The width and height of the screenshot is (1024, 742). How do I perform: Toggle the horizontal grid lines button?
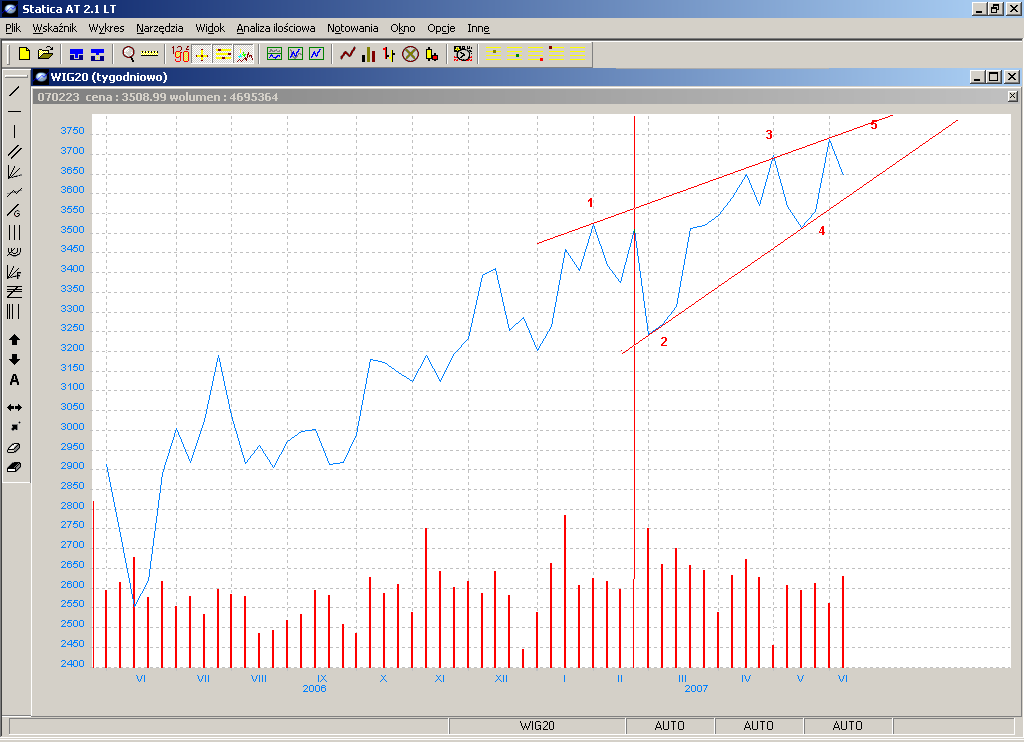[x=223, y=54]
